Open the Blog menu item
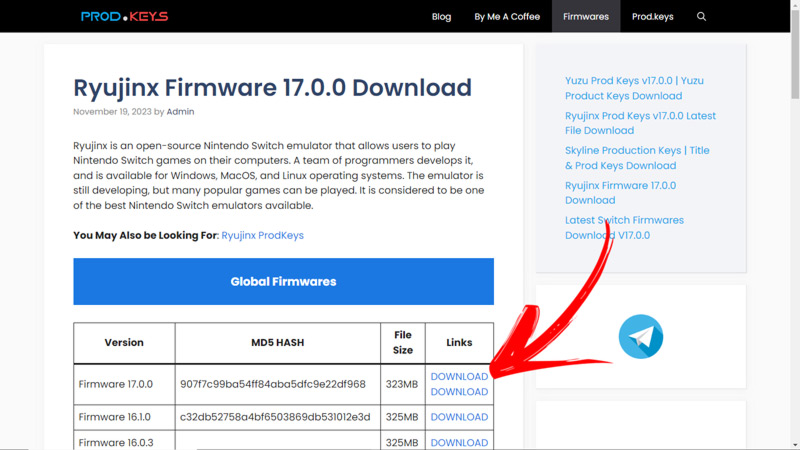This screenshot has height=450, width=800. pos(441,16)
